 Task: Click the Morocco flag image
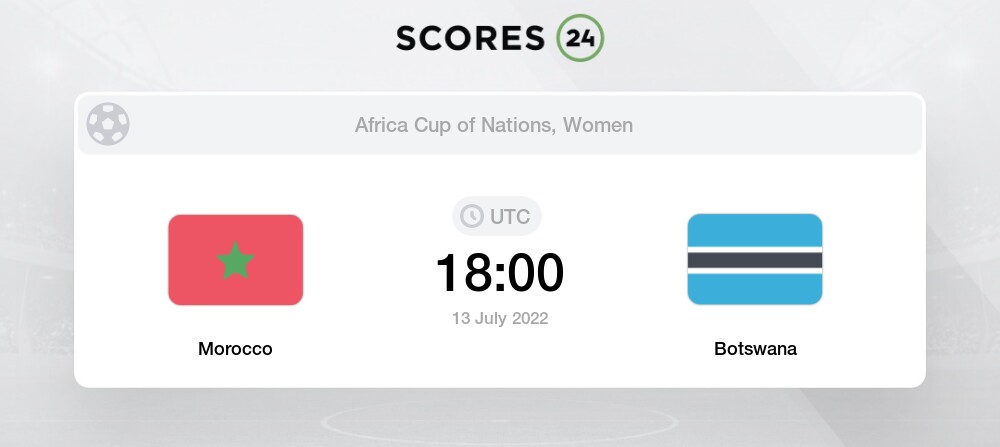point(235,260)
